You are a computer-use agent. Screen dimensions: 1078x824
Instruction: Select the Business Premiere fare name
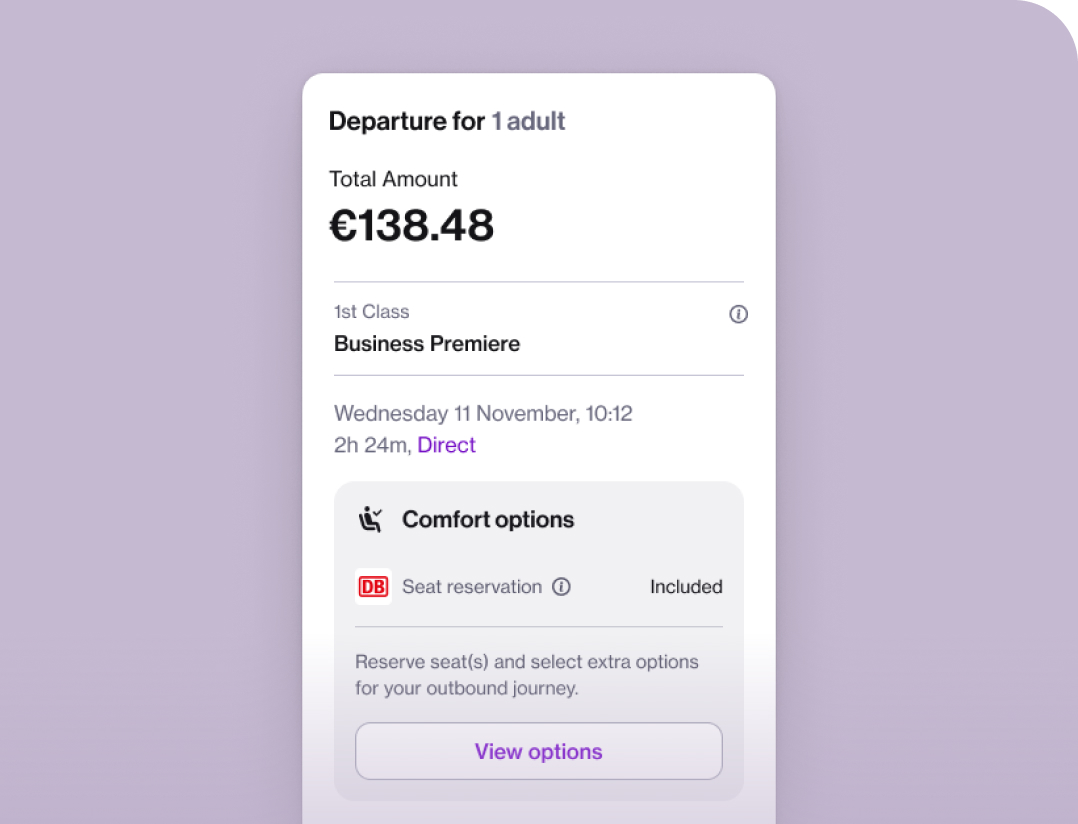(427, 344)
